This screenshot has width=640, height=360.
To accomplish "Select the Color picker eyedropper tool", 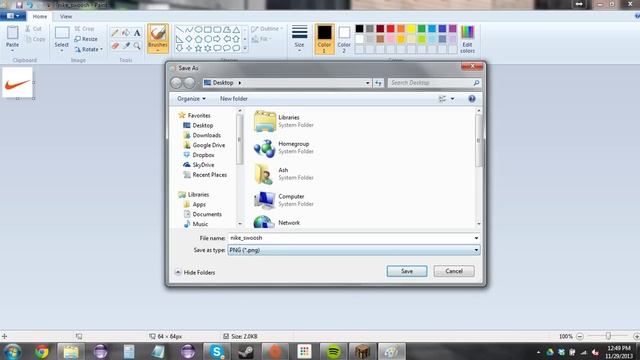I will point(126,45).
